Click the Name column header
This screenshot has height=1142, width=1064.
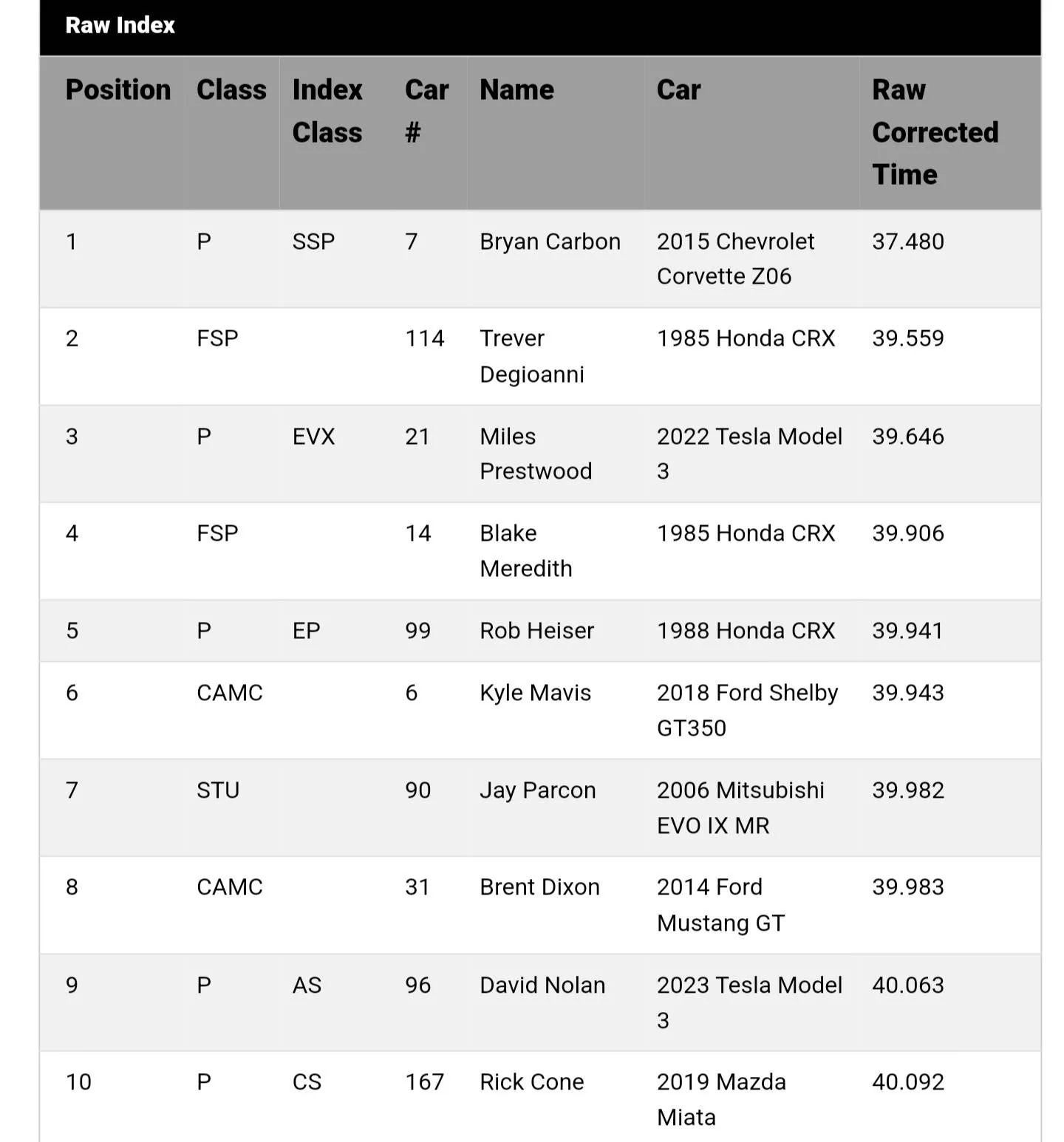(x=516, y=89)
